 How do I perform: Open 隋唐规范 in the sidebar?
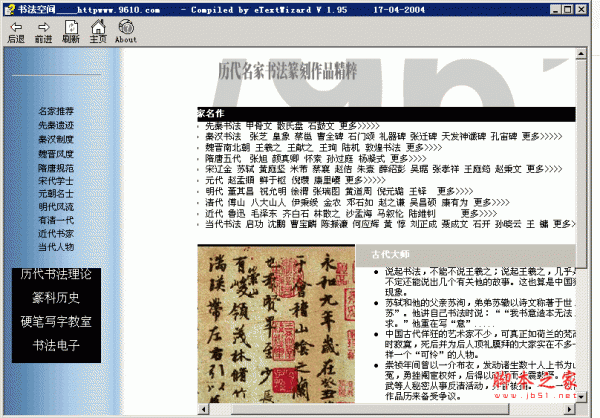[x=56, y=168]
